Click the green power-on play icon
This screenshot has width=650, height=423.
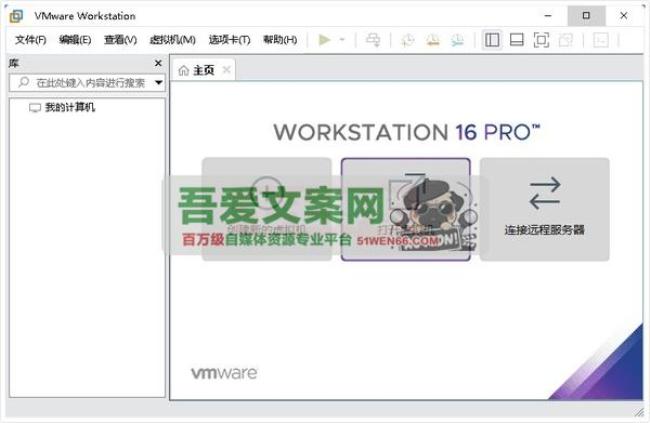point(325,40)
